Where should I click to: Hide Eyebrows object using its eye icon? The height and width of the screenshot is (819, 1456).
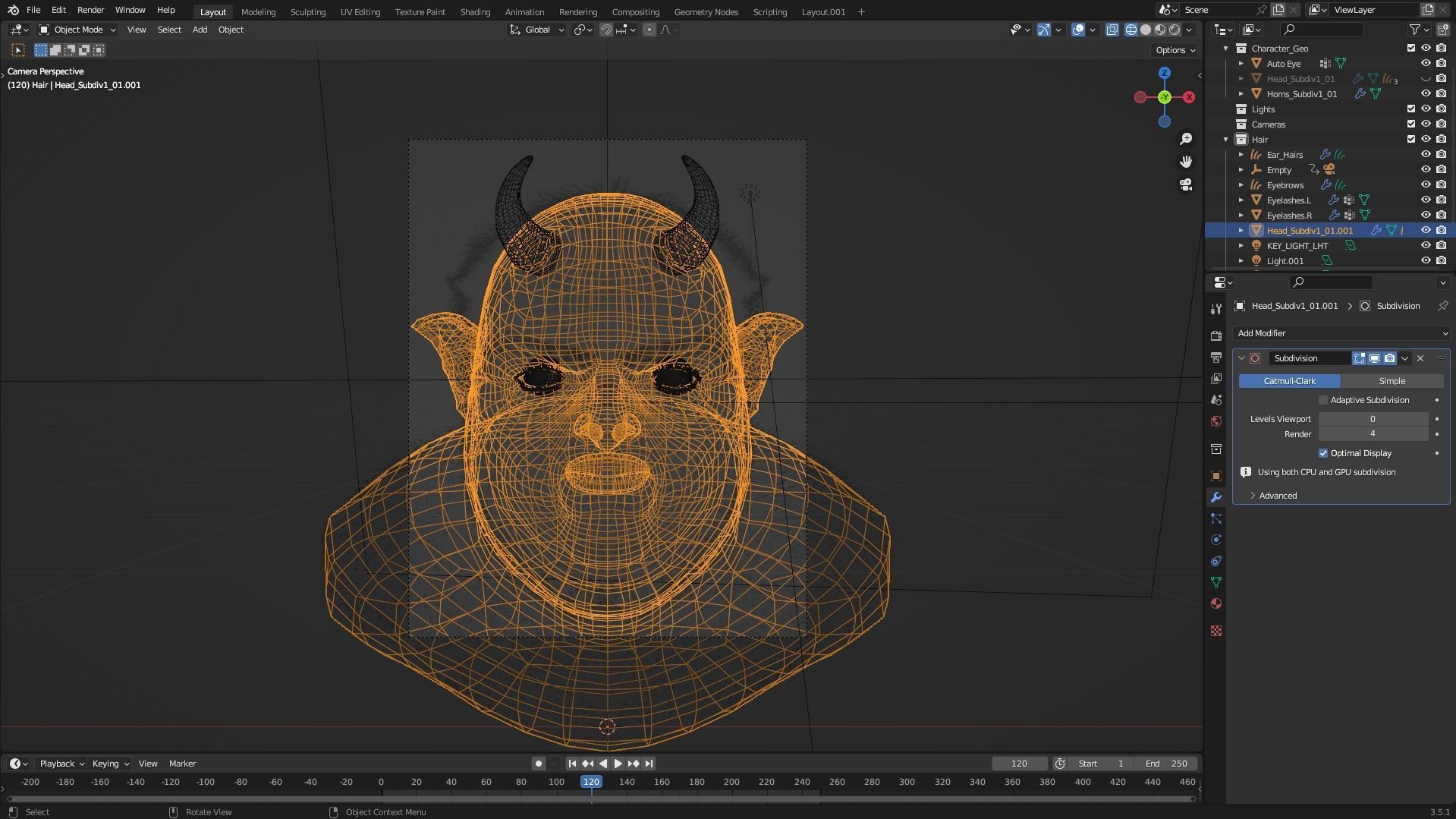click(1426, 185)
